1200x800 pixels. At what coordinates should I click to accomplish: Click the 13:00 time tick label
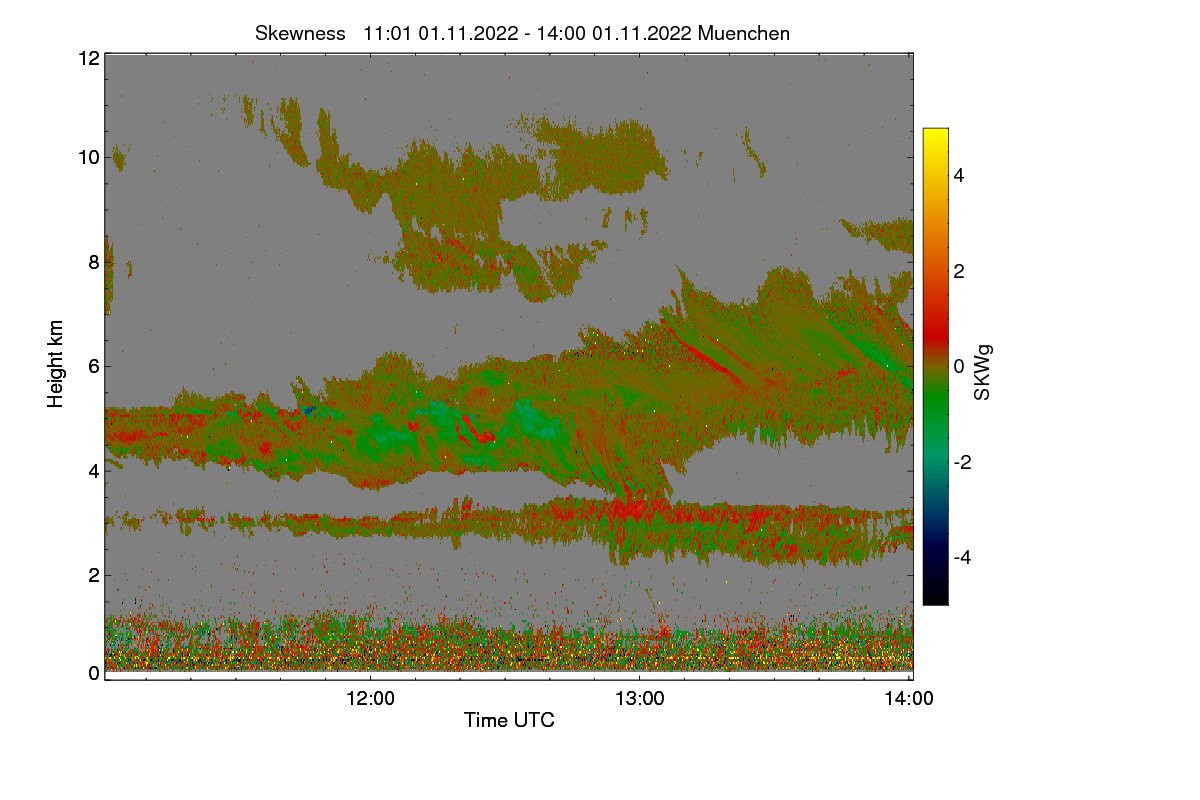[640, 699]
